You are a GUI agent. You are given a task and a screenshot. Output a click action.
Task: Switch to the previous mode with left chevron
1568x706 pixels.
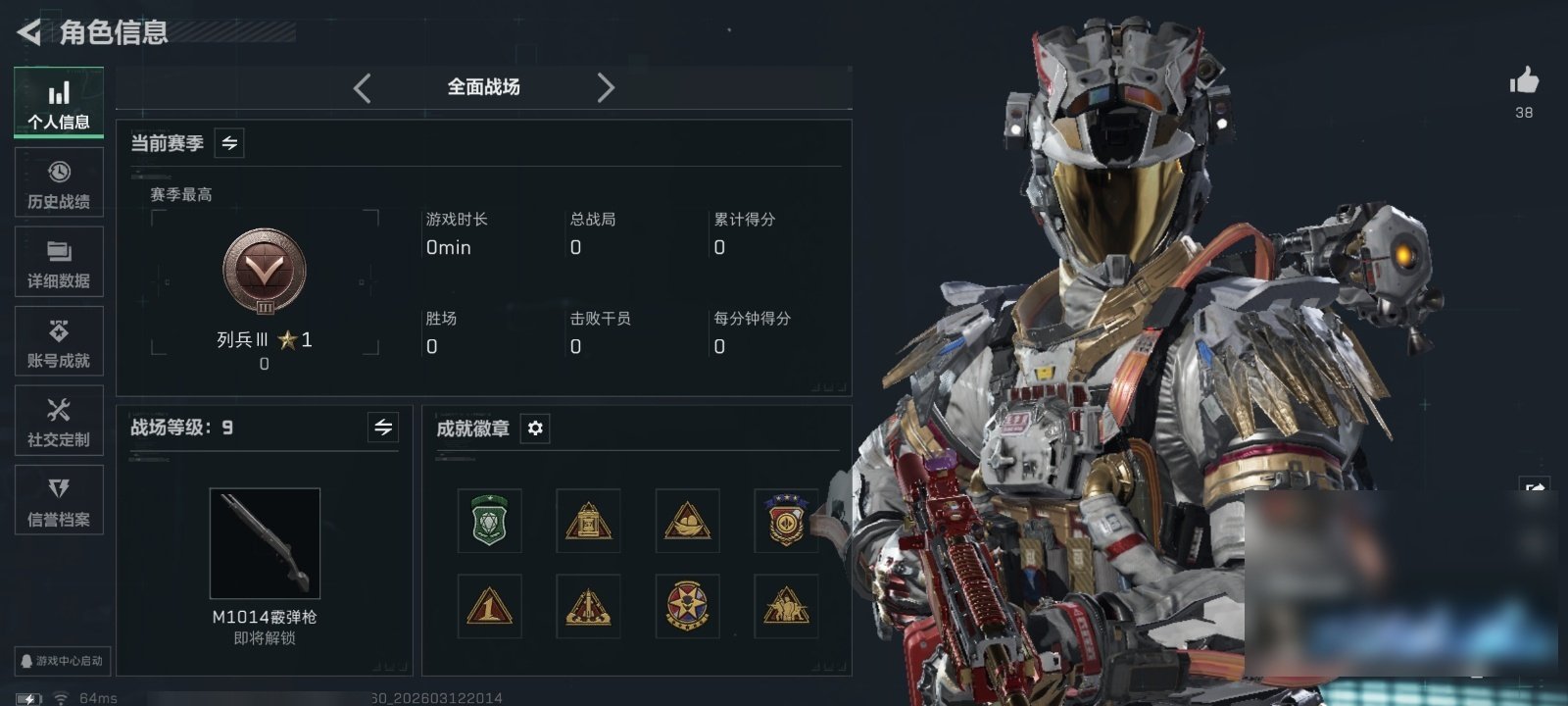tap(363, 88)
